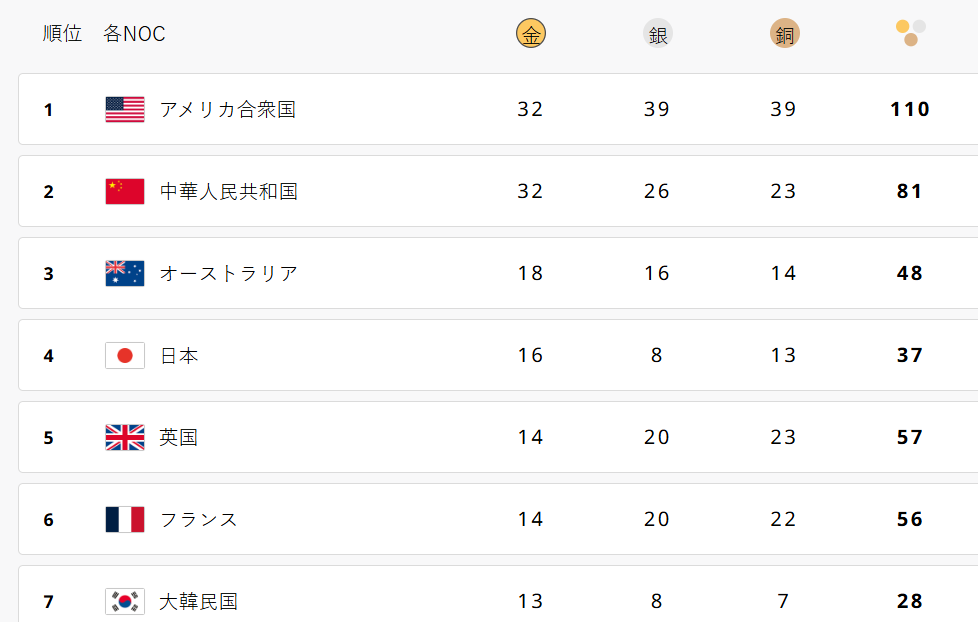
Task: Click the Japan flag icon
Action: (x=125, y=355)
